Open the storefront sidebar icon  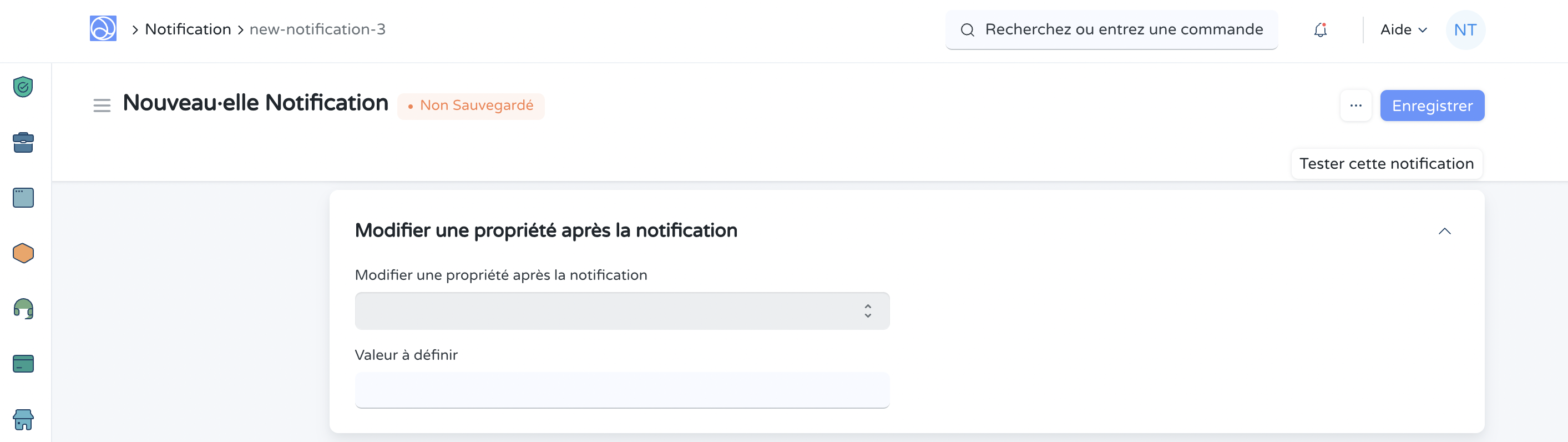pyautogui.click(x=23, y=419)
